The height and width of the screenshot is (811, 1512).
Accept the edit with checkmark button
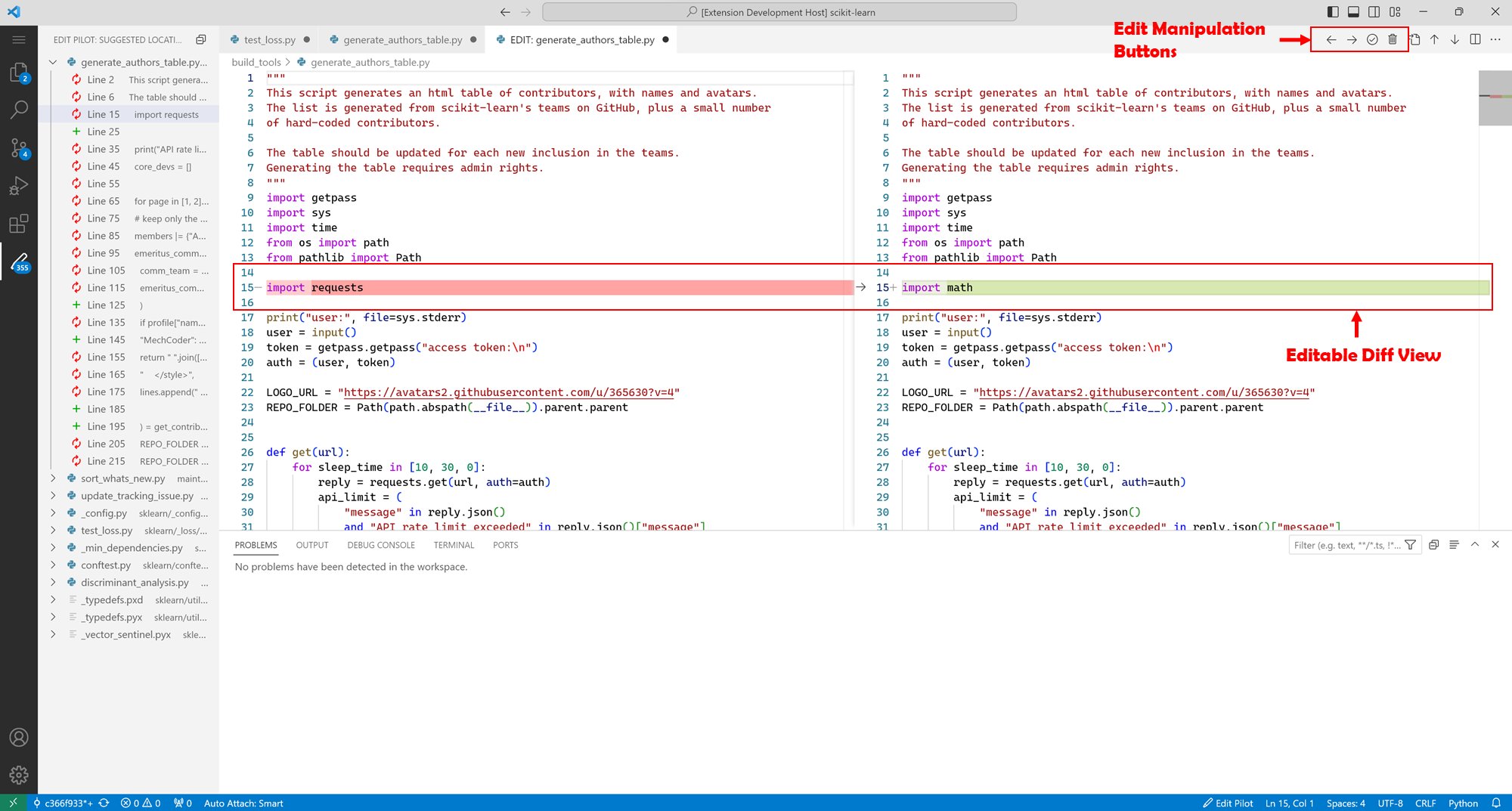pos(1372,39)
